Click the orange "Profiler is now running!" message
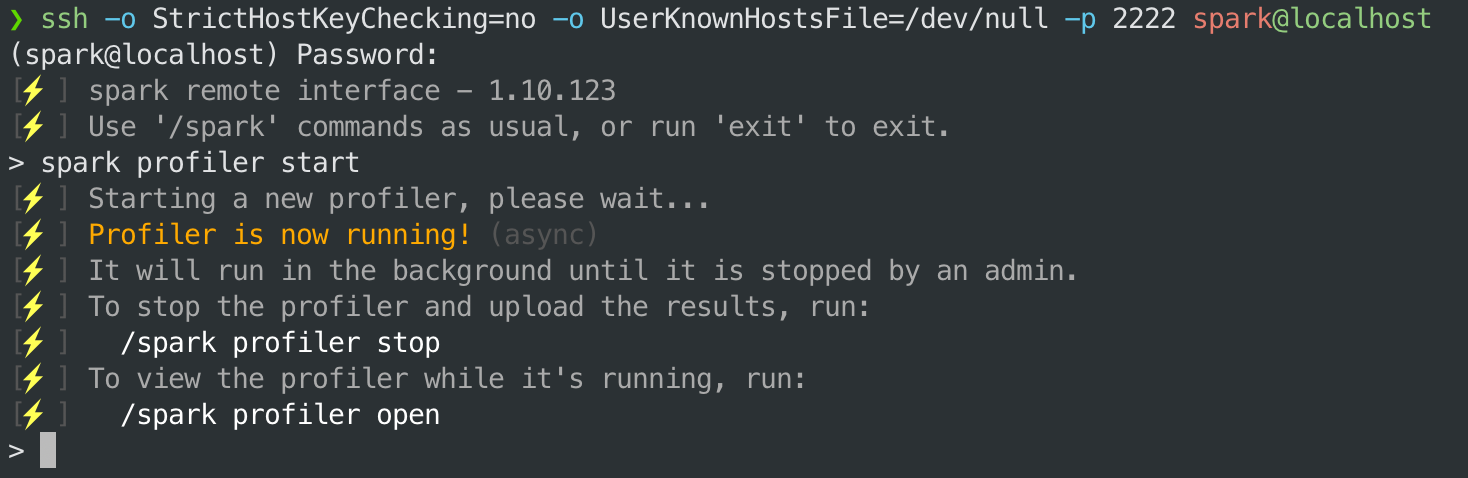Screen dimensions: 1468x478 279,235
